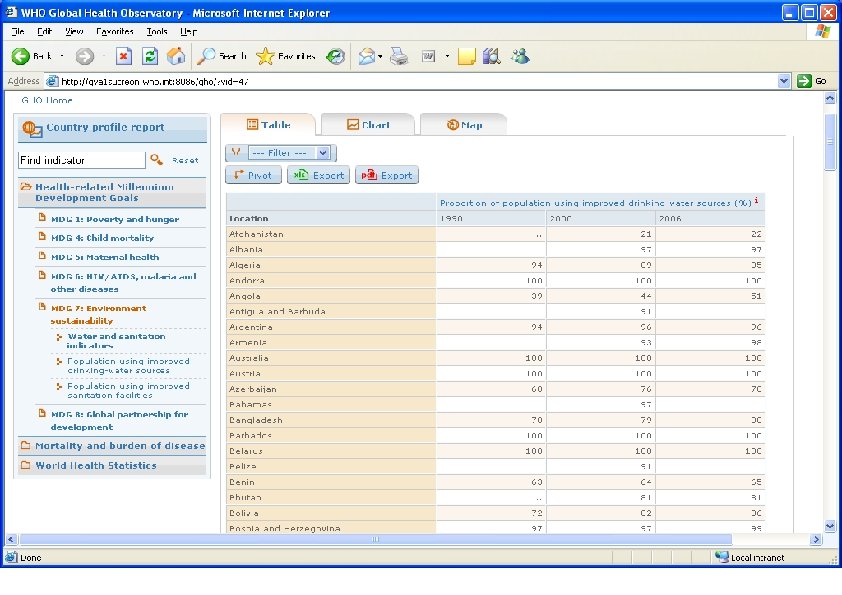Open the Favorites menu

tap(115, 31)
